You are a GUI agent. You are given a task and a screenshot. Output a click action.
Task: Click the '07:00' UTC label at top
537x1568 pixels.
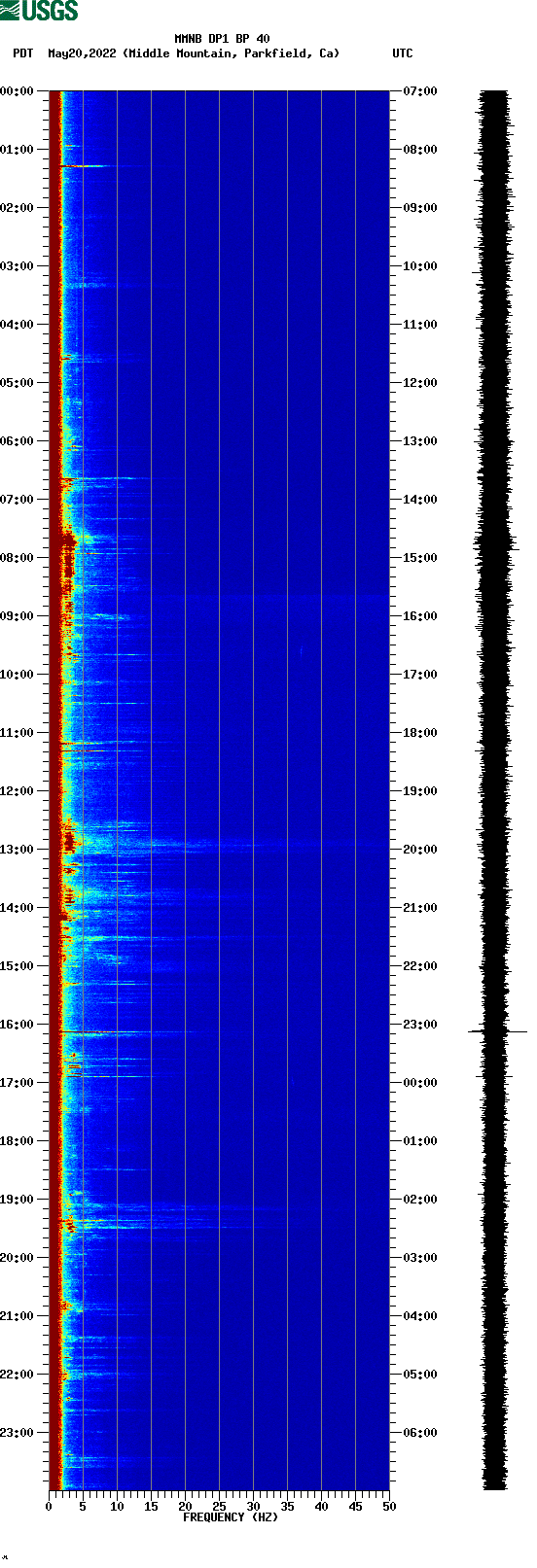tap(420, 91)
